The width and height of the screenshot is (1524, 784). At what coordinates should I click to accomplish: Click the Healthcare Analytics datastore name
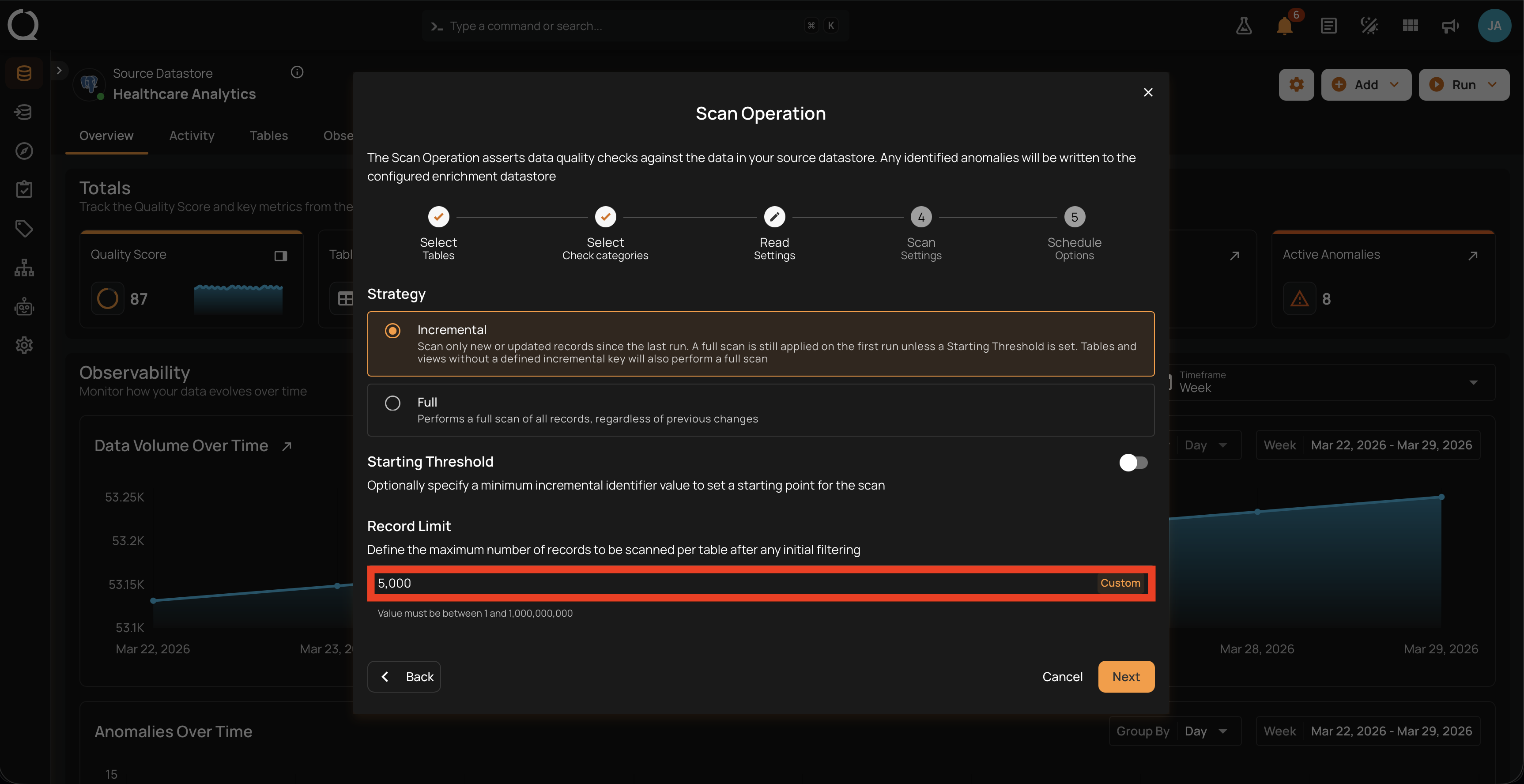(x=184, y=94)
